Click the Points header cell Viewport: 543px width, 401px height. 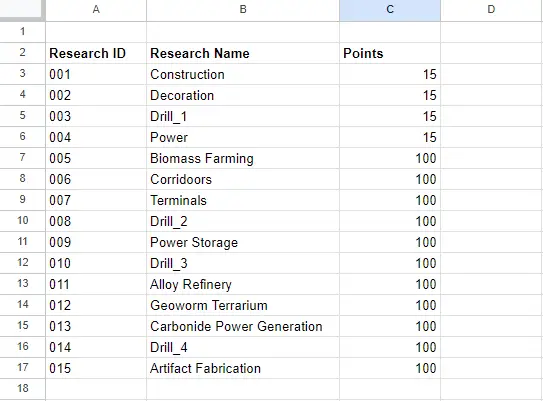pos(390,53)
